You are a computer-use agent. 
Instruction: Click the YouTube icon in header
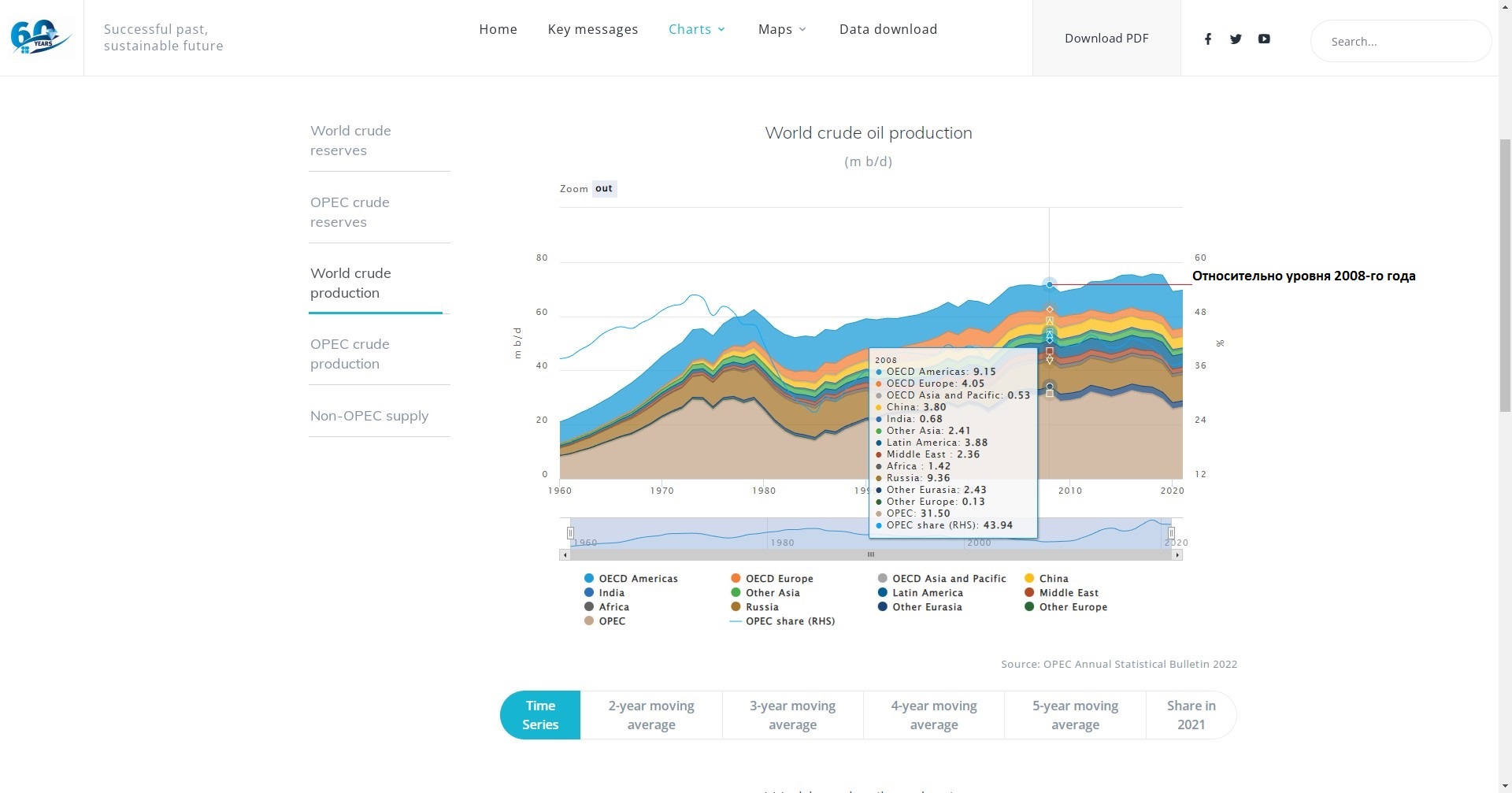click(x=1264, y=39)
